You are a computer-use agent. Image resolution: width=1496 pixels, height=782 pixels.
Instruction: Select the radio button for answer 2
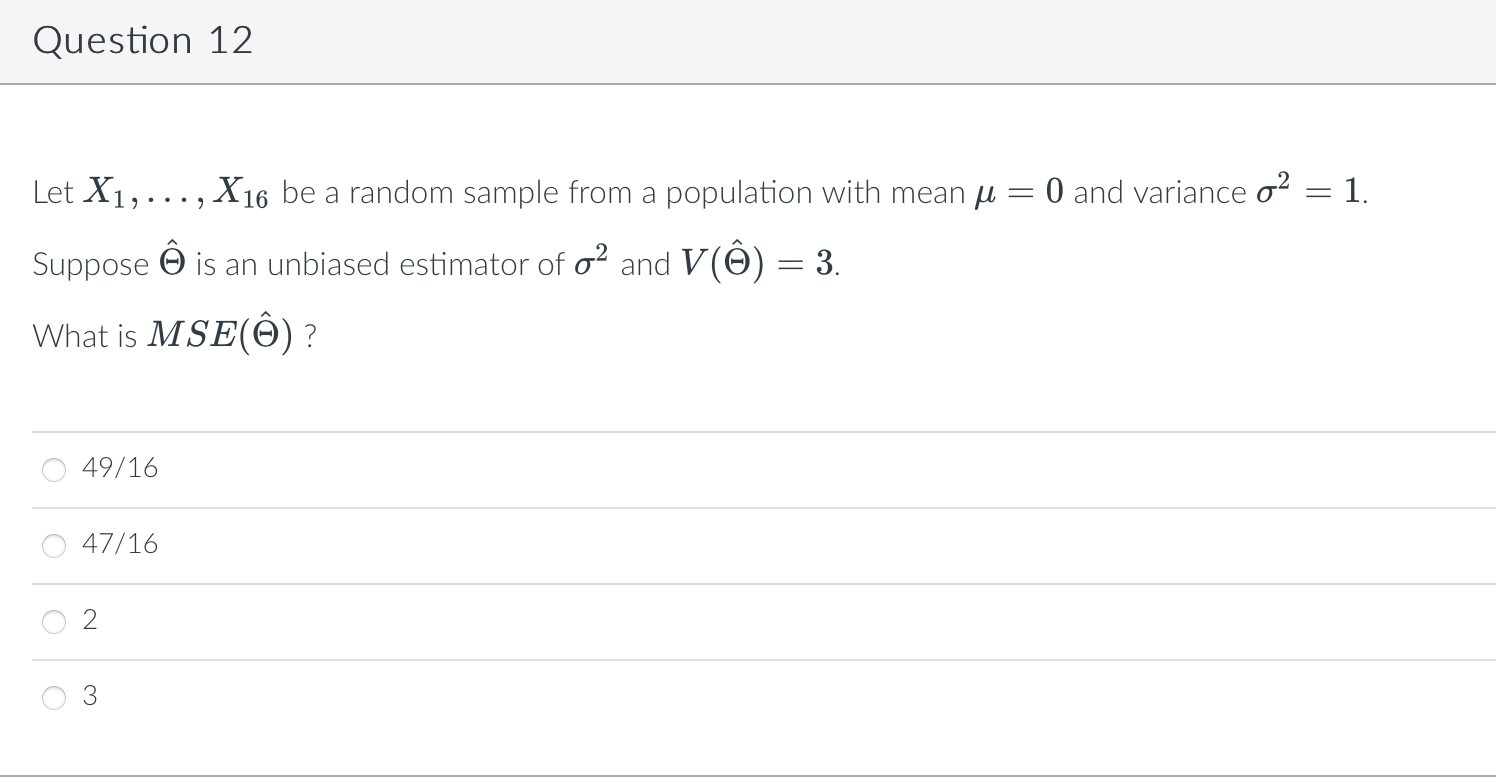click(54, 622)
